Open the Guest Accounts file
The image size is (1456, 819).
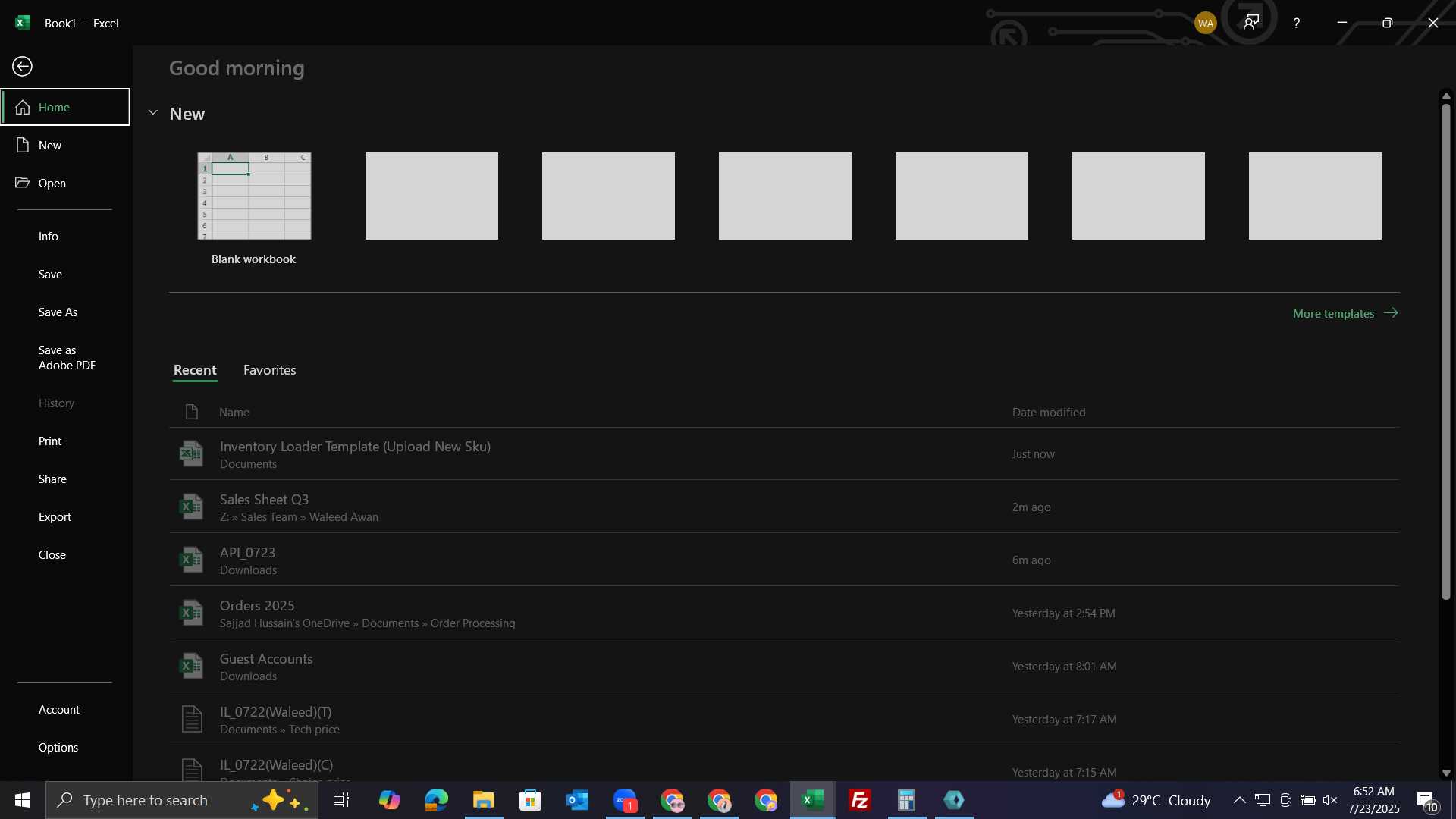(x=784, y=666)
